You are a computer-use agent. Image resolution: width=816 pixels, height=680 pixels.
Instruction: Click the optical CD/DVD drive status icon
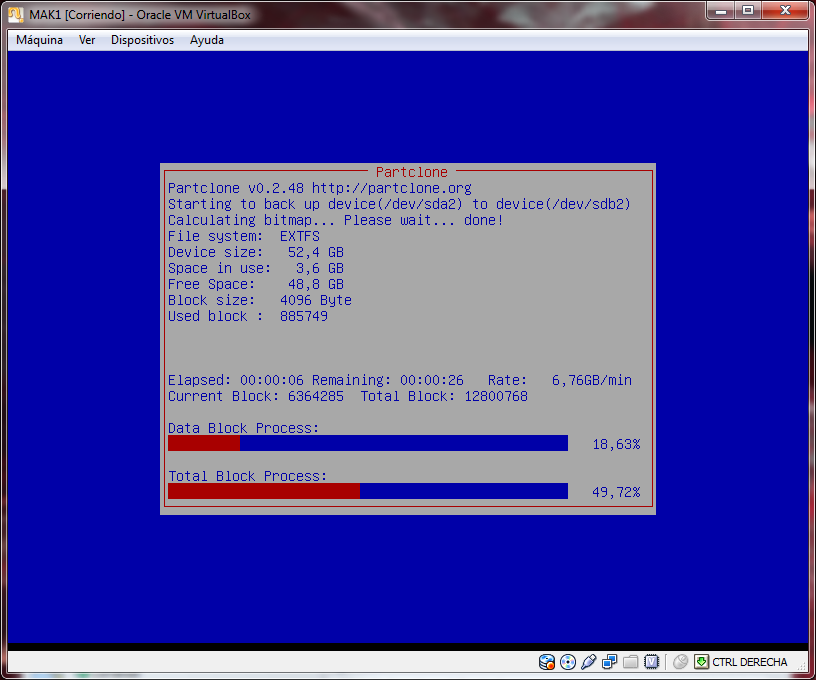coord(568,662)
